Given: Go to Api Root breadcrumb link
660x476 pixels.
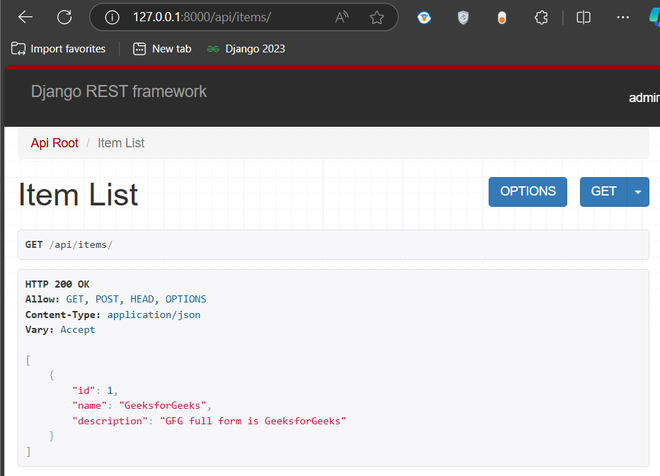Looking at the screenshot, I should [x=55, y=143].
